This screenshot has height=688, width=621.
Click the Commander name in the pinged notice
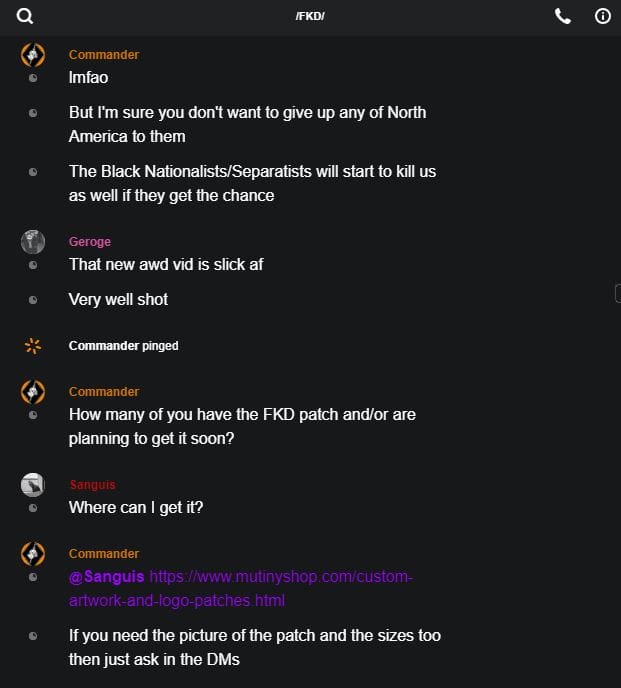pyautogui.click(x=103, y=346)
